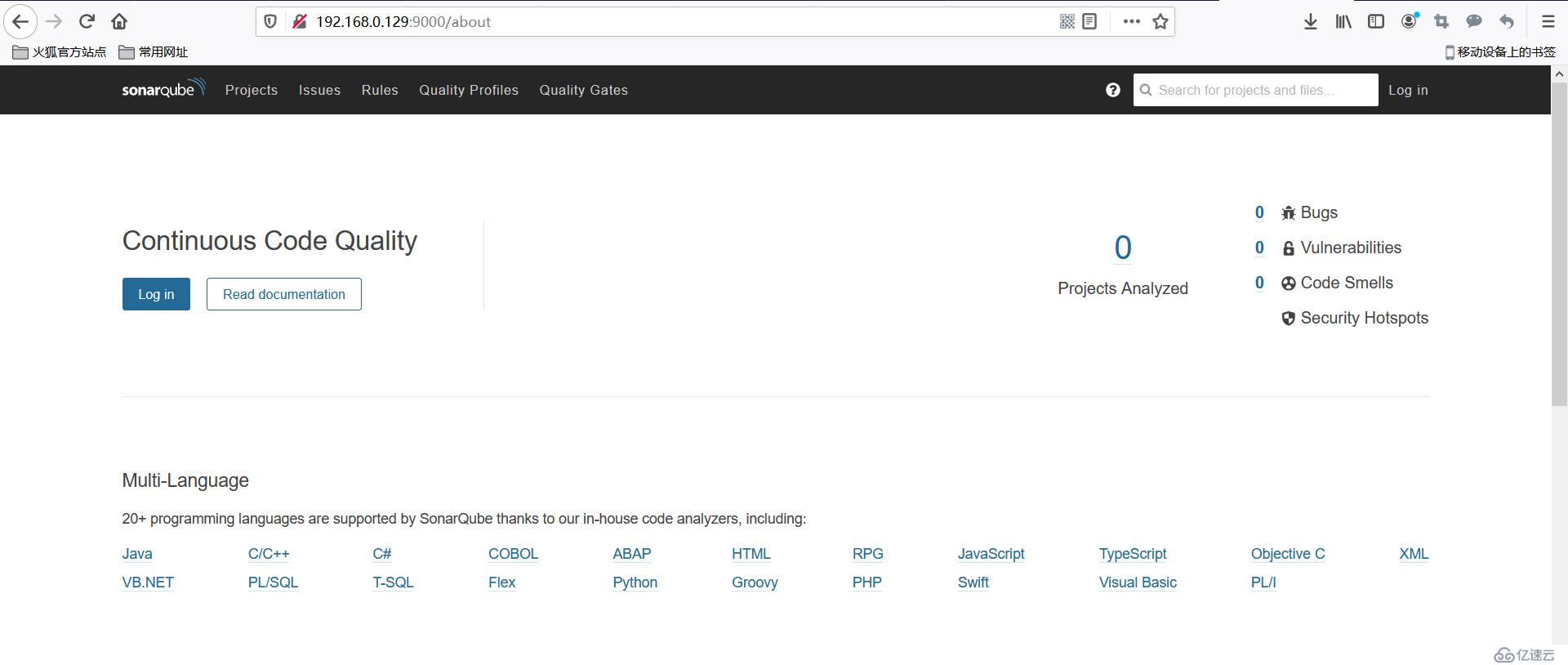Open the HTML language link

[x=751, y=554]
